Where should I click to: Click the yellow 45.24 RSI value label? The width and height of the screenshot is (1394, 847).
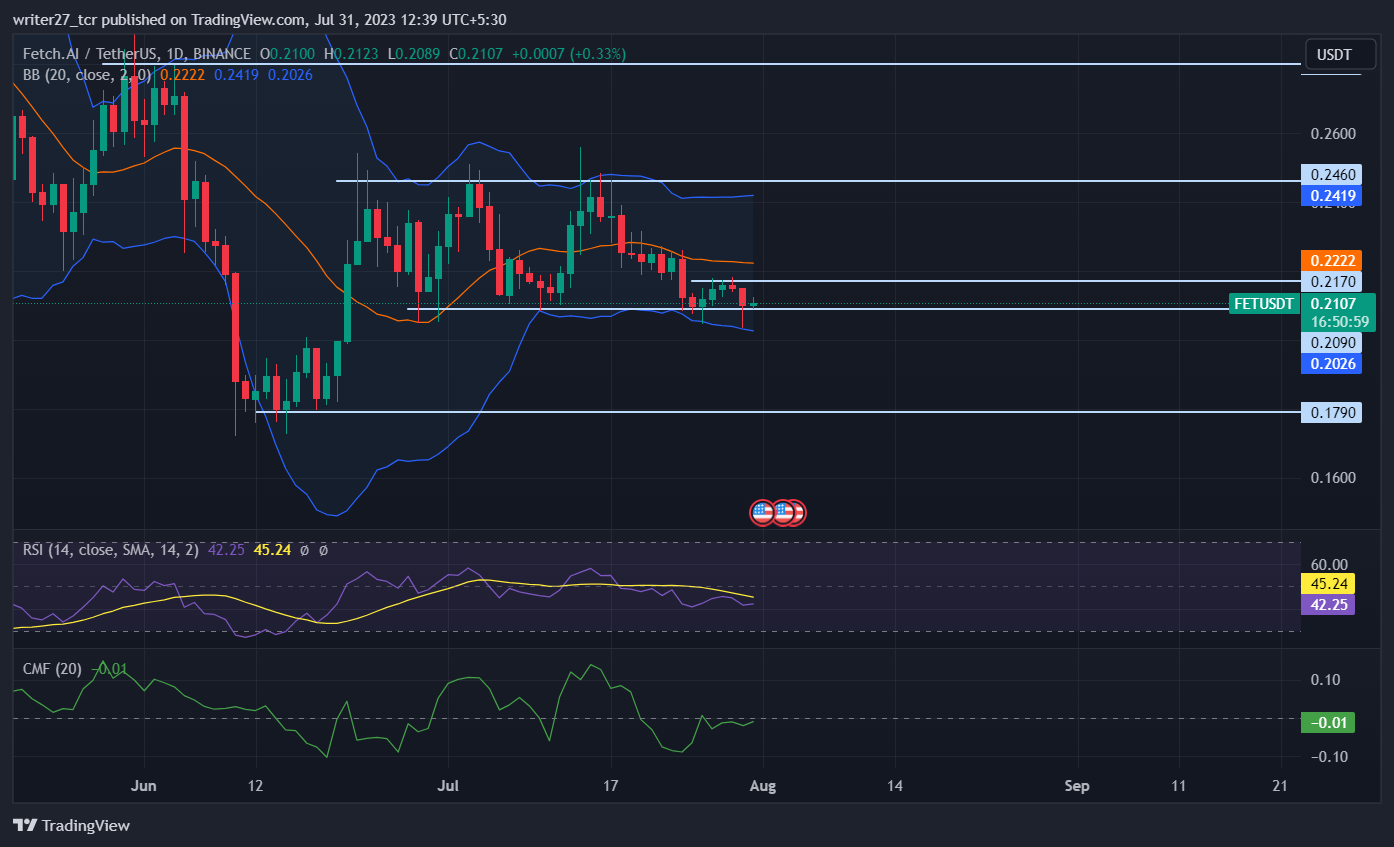[1327, 582]
